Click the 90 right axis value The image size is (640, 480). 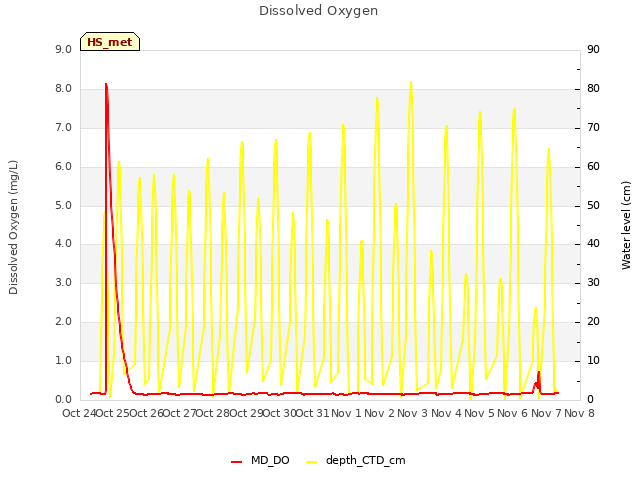tap(593, 49)
